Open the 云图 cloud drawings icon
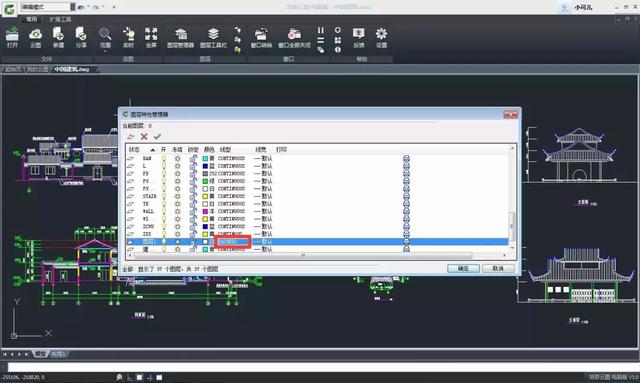The height and width of the screenshot is (383, 640). point(36,38)
